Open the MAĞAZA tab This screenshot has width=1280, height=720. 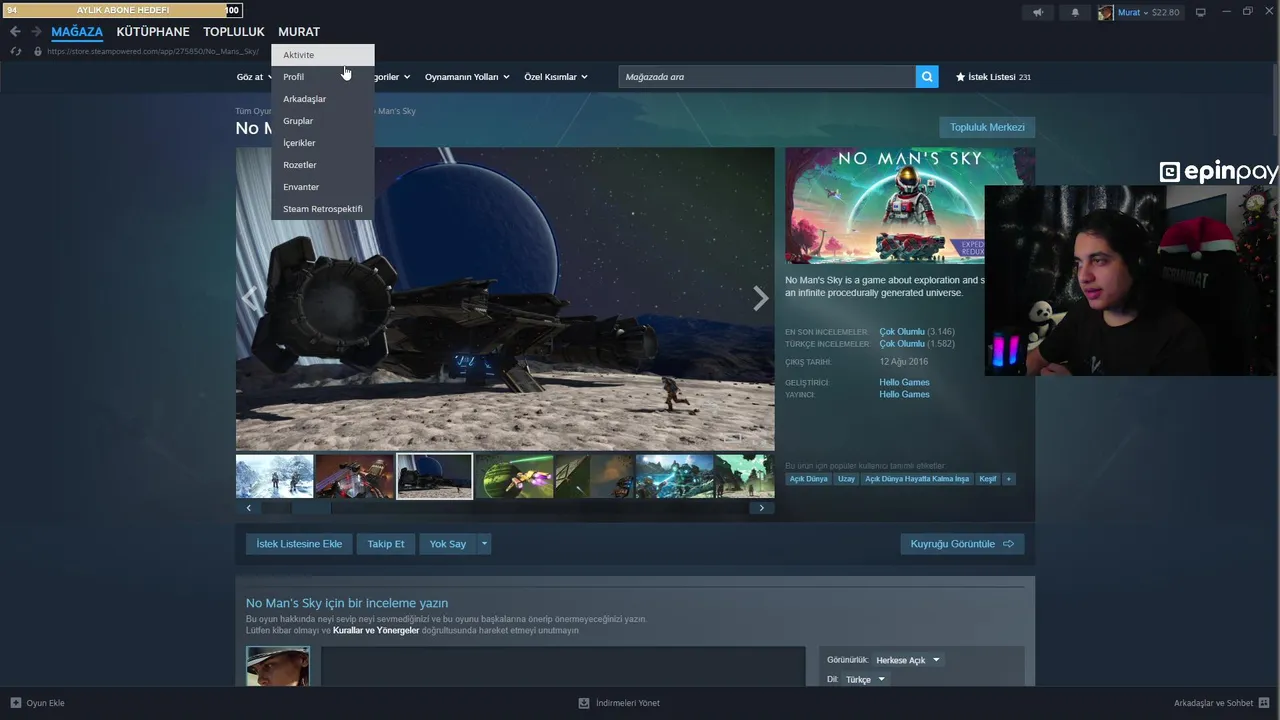77,32
